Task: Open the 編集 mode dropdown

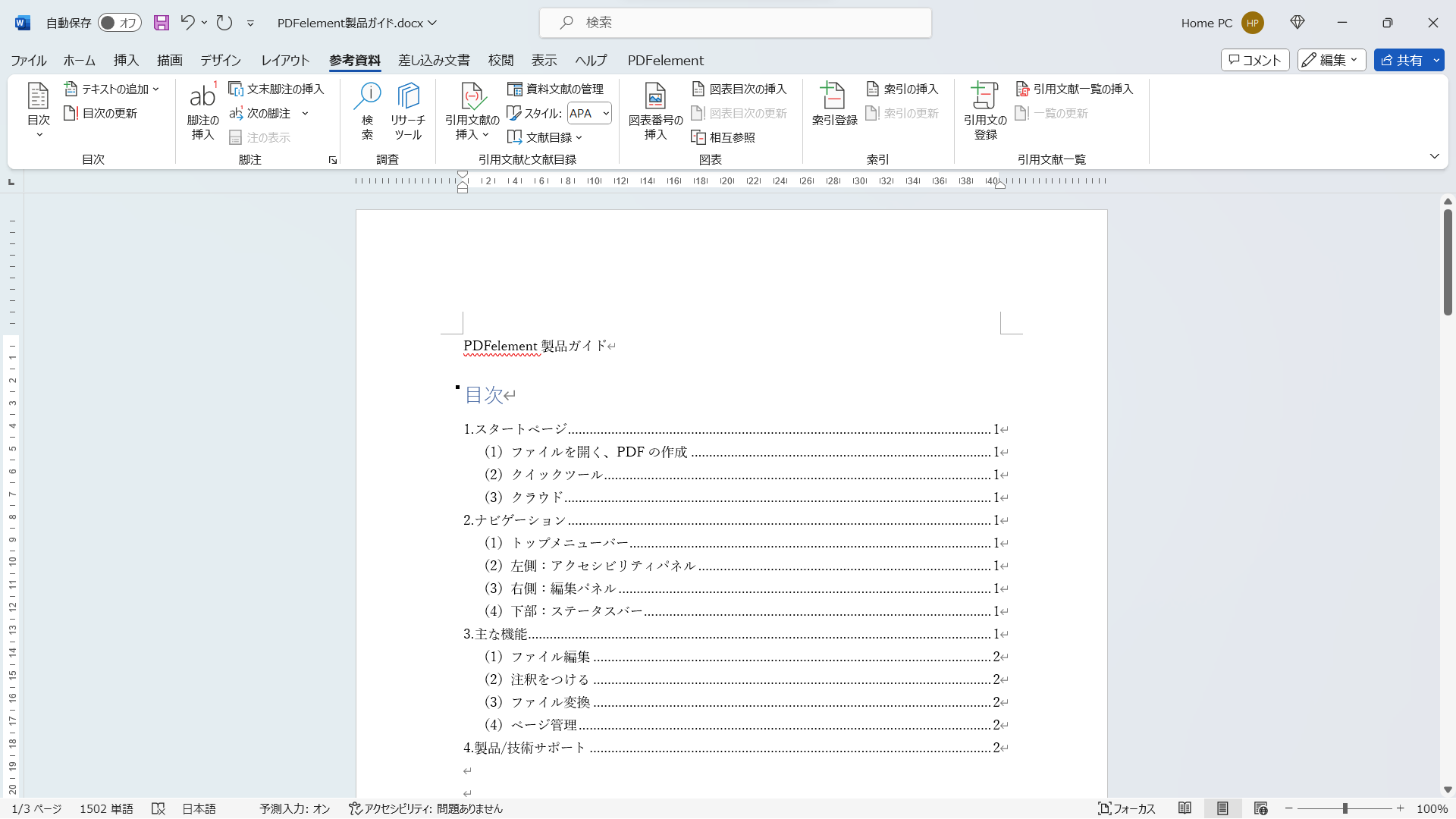Action: [1332, 60]
